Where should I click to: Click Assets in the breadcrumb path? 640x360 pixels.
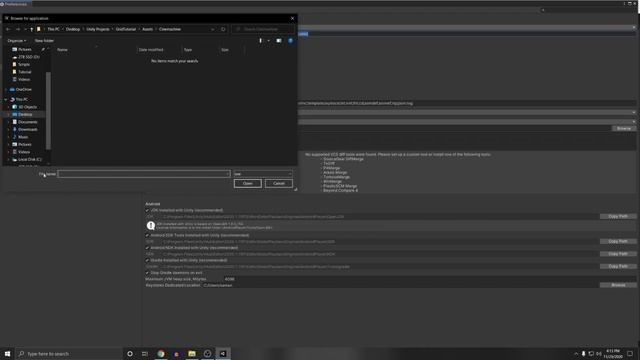coord(147,29)
